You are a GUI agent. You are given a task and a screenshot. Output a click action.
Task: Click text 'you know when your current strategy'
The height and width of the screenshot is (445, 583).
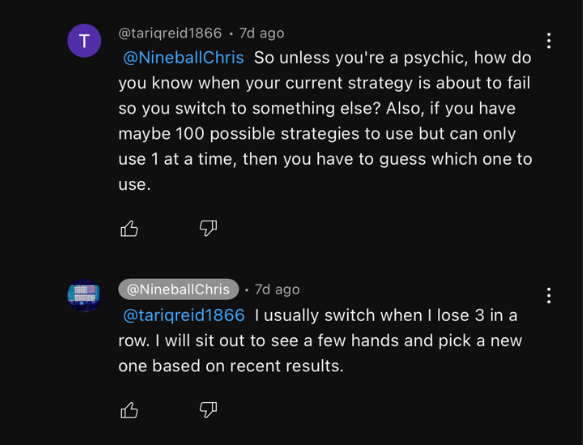click(x=265, y=83)
